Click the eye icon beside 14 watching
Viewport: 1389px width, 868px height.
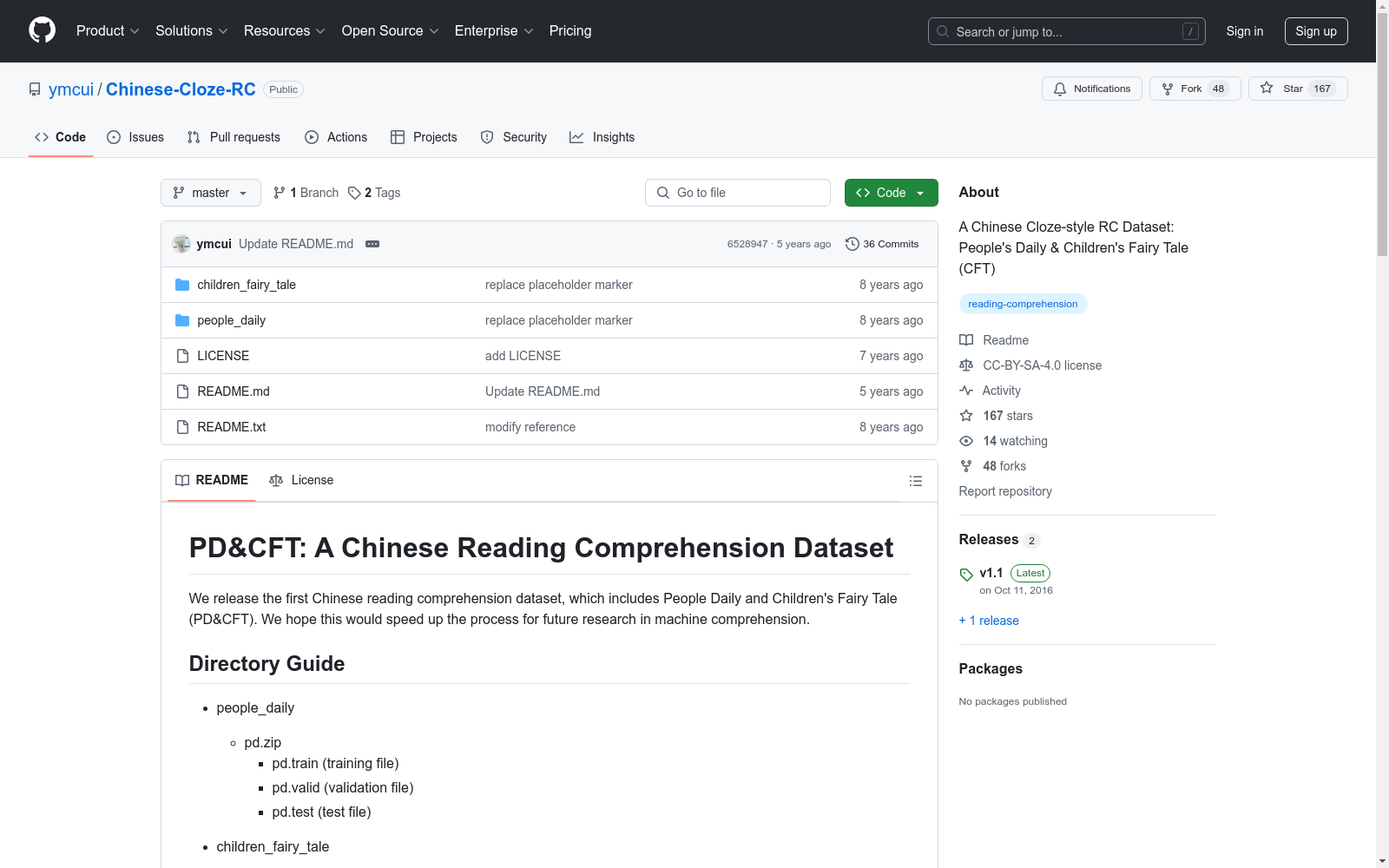(x=966, y=441)
